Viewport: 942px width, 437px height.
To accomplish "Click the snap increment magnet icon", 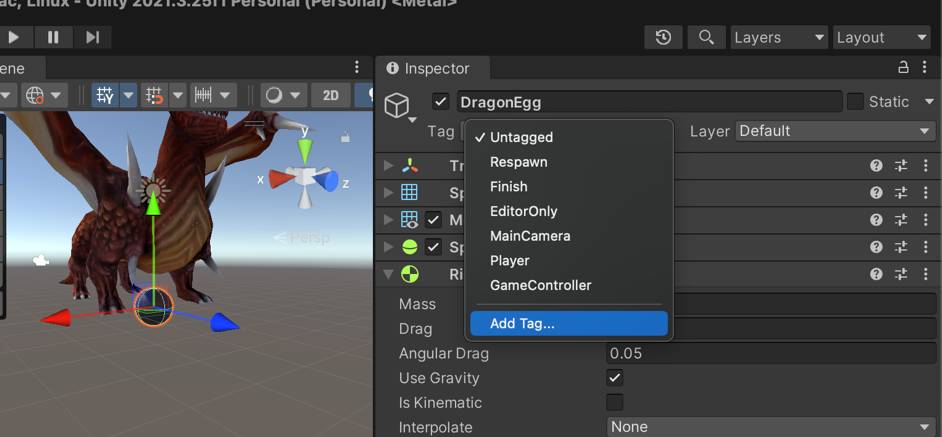I will tap(154, 95).
